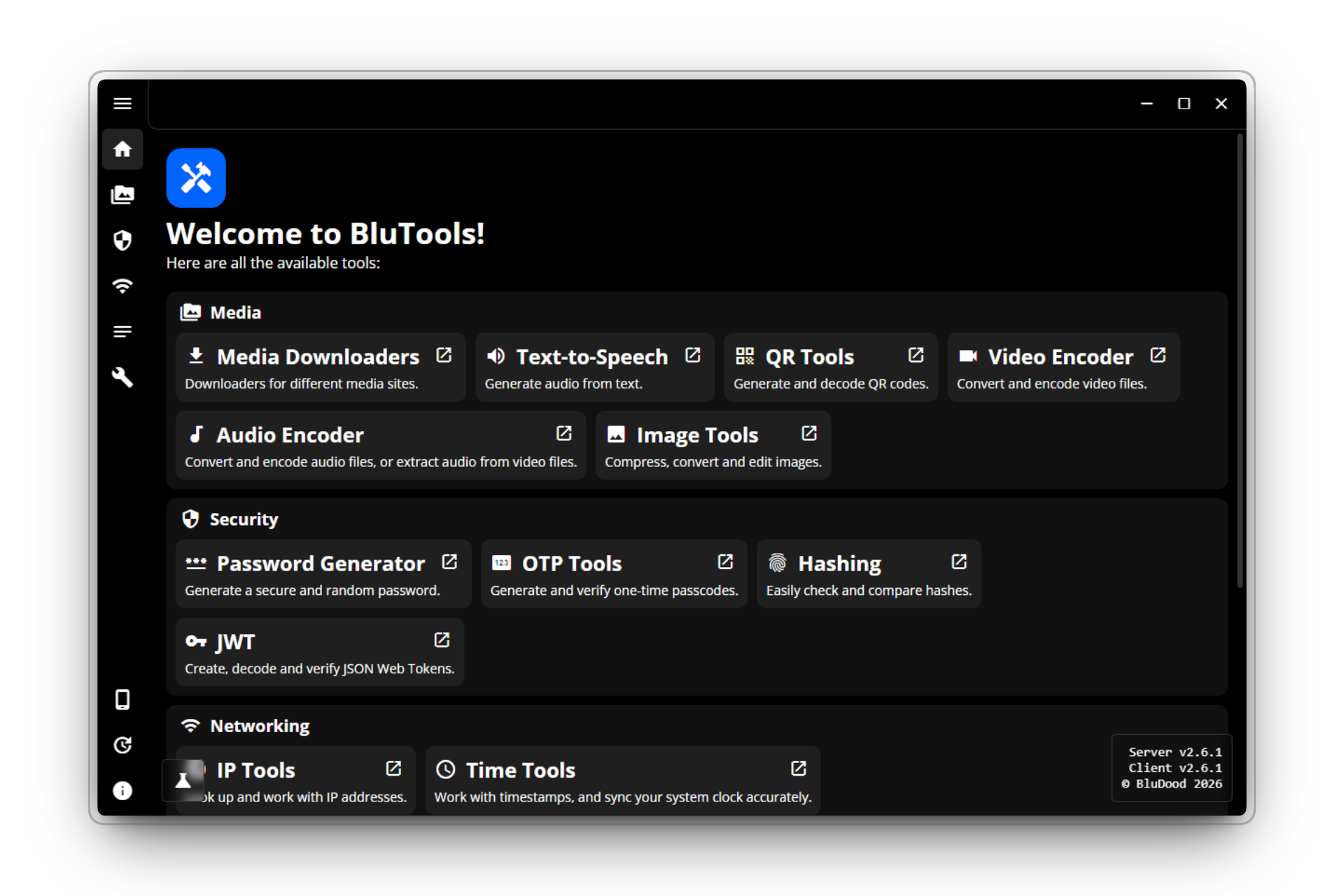The width and height of the screenshot is (1344, 896).
Task: Pop out Text-to-Speech in new window
Action: (692, 355)
